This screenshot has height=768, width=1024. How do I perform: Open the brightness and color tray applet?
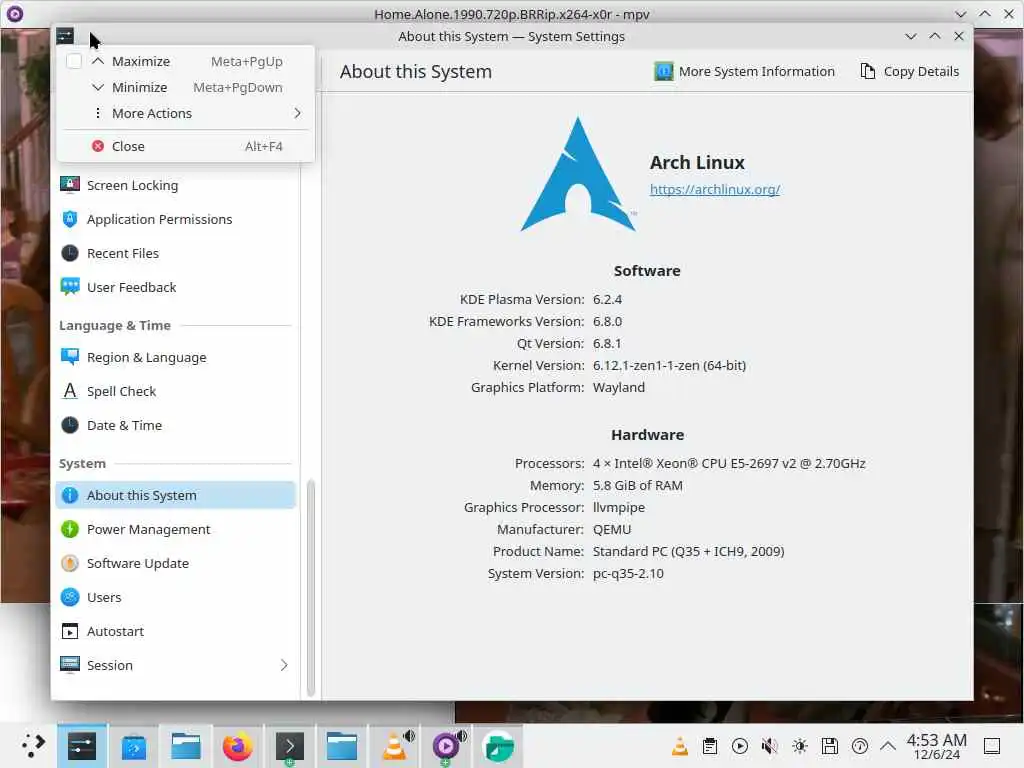tap(800, 746)
